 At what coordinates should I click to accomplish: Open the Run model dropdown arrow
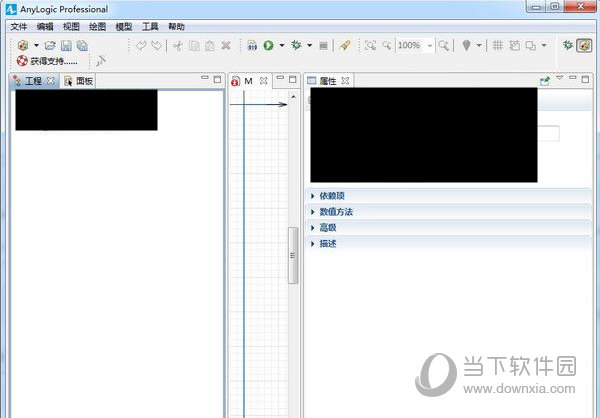282,46
